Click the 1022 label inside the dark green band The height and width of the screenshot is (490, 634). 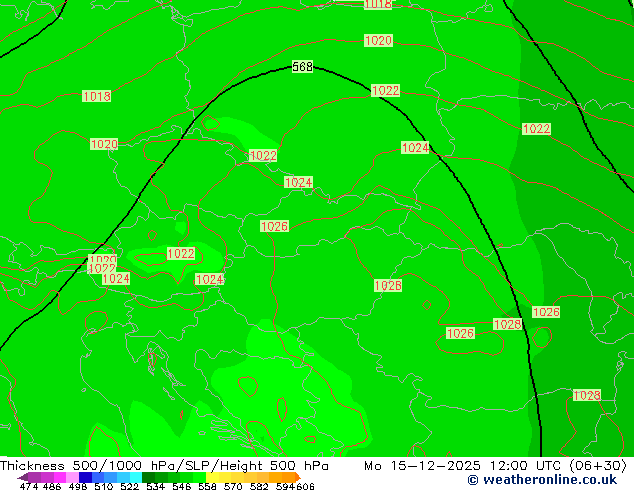pyautogui.click(x=536, y=129)
